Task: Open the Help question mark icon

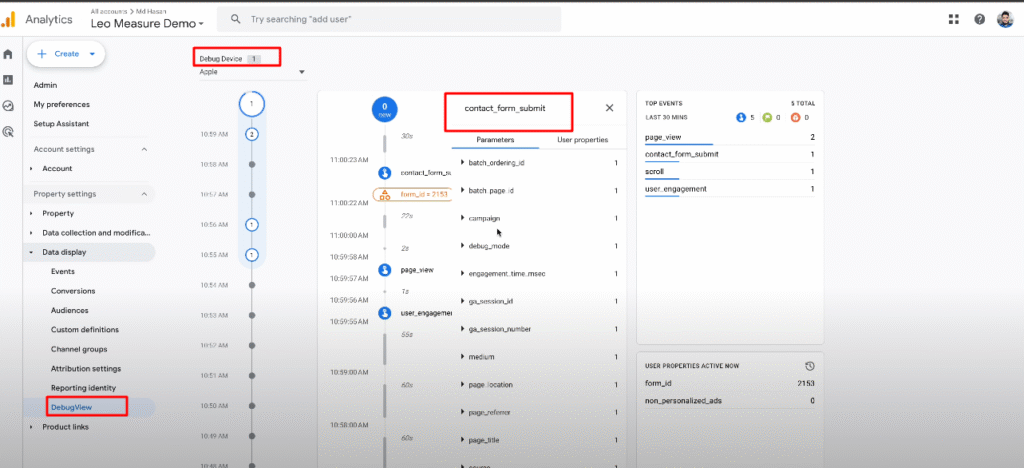Action: [980, 20]
